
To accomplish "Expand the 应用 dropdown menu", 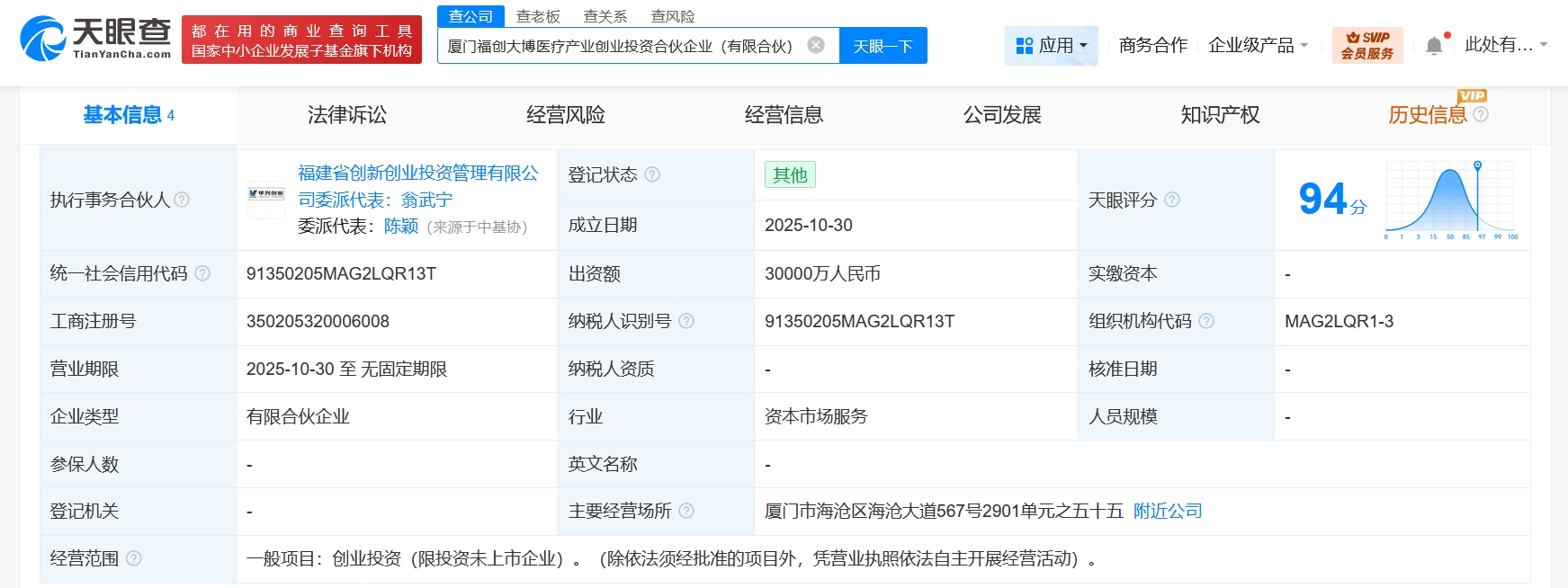I will point(1051,45).
